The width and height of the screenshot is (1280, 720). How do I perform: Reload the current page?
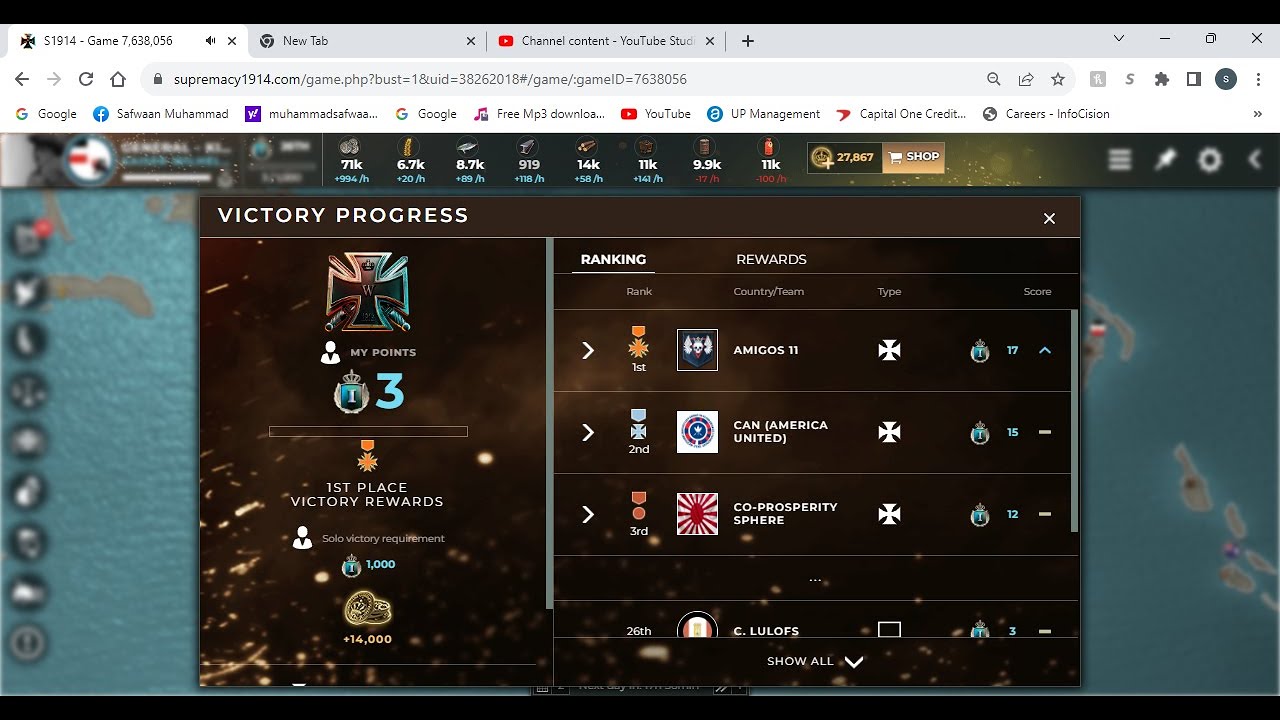pyautogui.click(x=86, y=79)
